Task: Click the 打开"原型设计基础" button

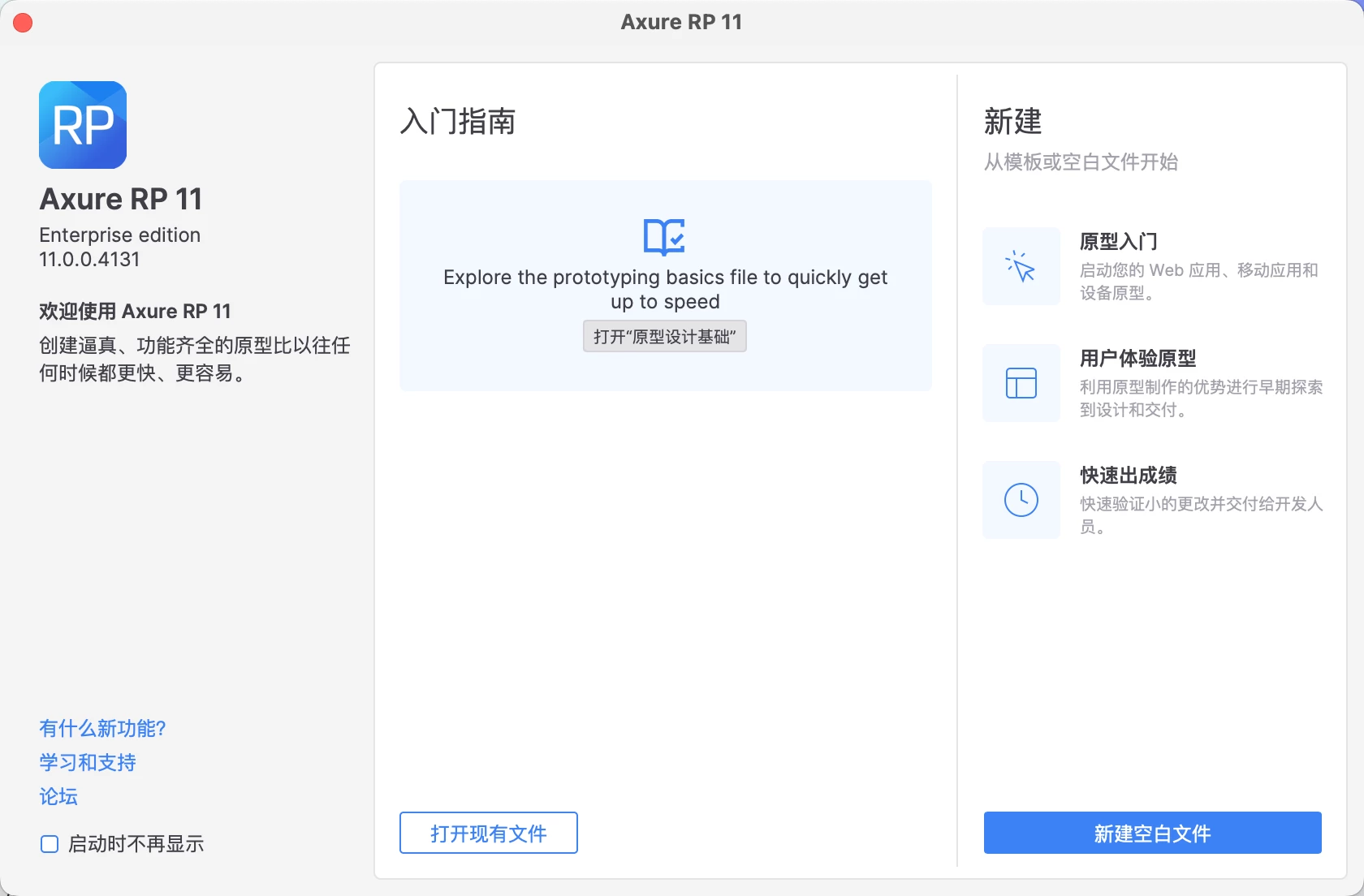Action: pos(664,335)
